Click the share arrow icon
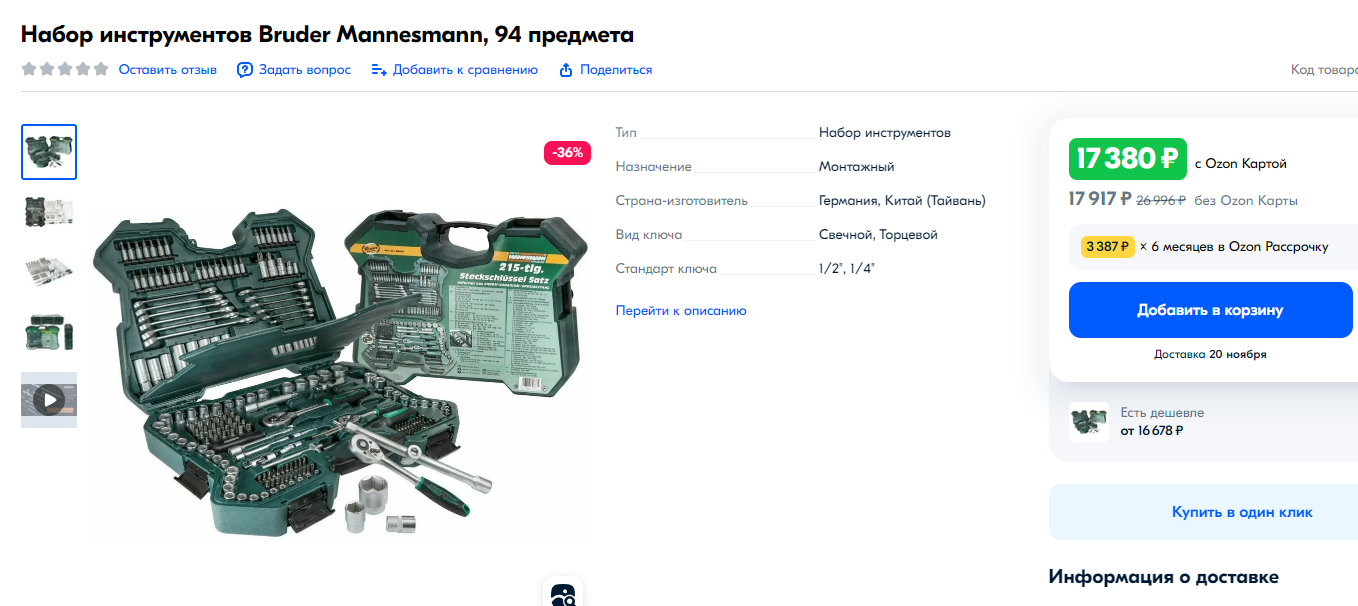Screen dimensions: 1358x606 566,70
